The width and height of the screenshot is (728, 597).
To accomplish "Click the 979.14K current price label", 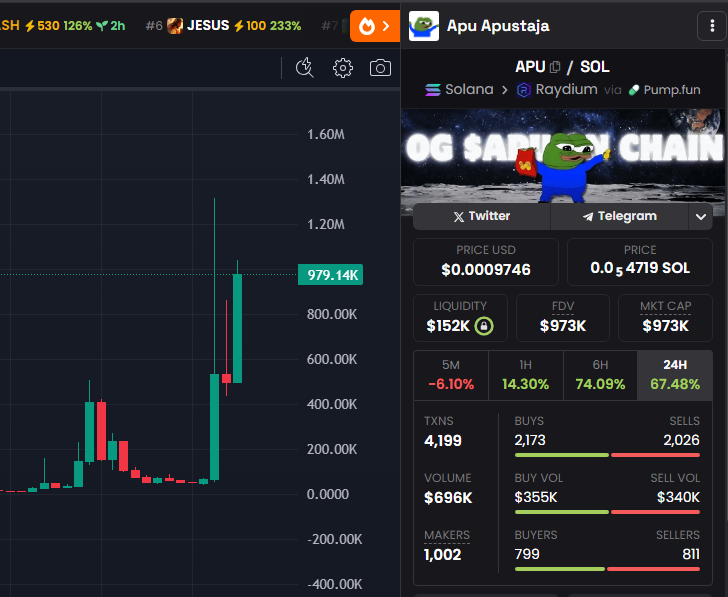I will 331,275.
